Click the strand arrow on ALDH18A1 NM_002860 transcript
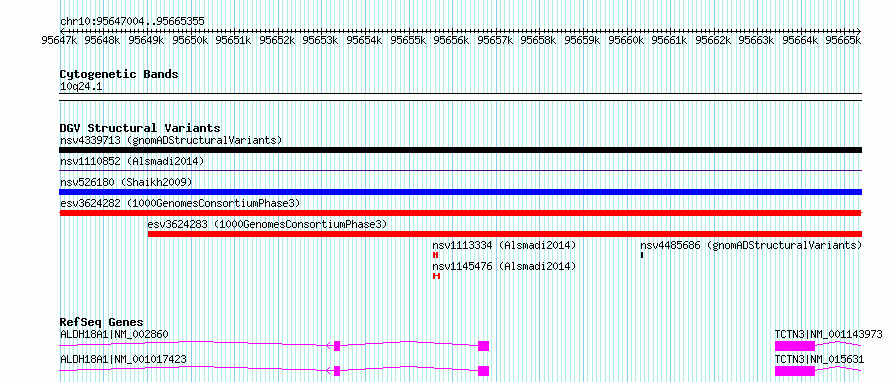The image size is (890, 382). tap(330, 346)
